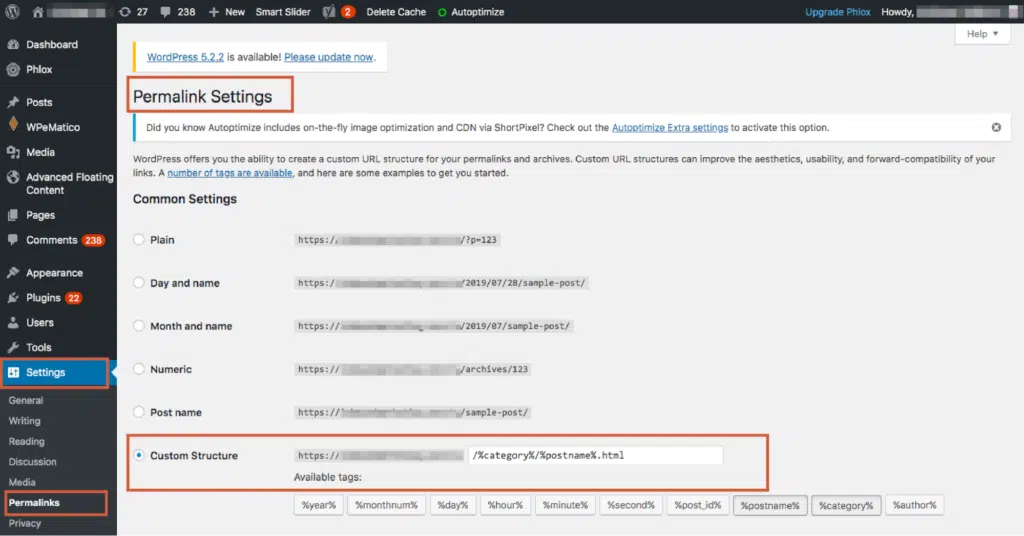Viewport: 1024px width, 536px height.
Task: Click the Please update now link
Action: [x=329, y=57]
